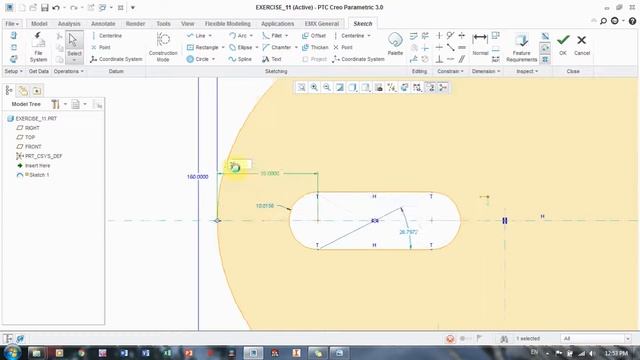Apply the Perpendicular constraint
Viewport: 640px width, 360px height.
(x=439, y=59)
